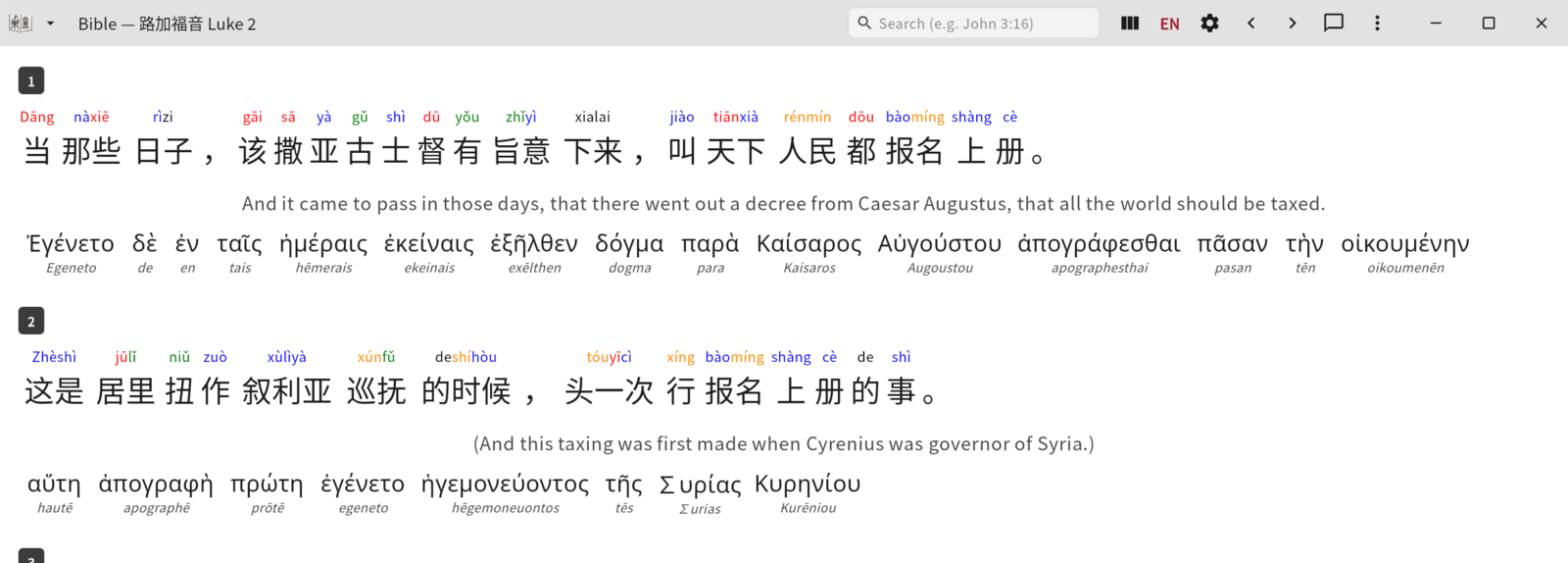Select Greek word δόγμα

point(629,244)
